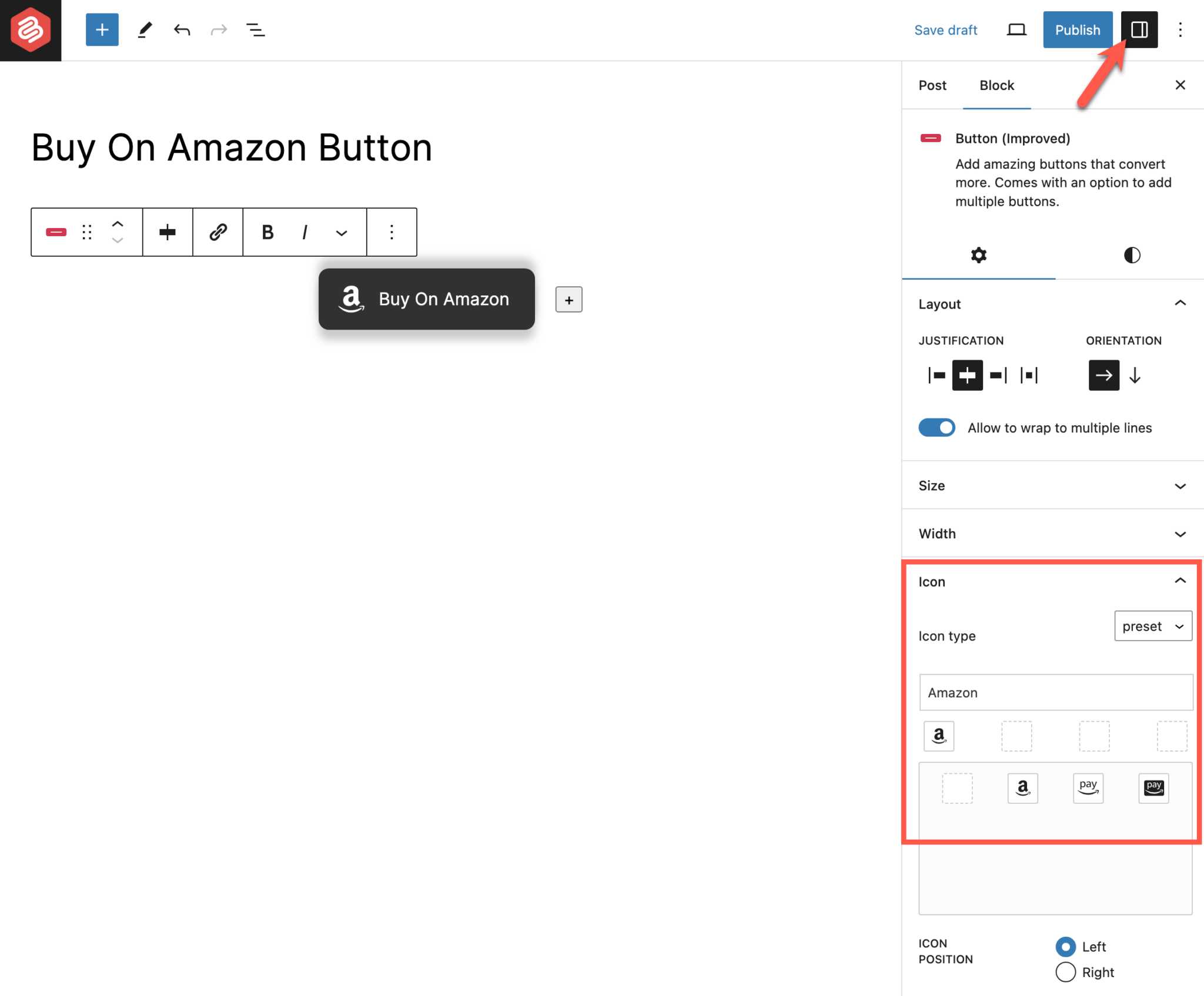Disable Allow to wrap to multiple lines
The image size is (1204, 996).
point(937,427)
